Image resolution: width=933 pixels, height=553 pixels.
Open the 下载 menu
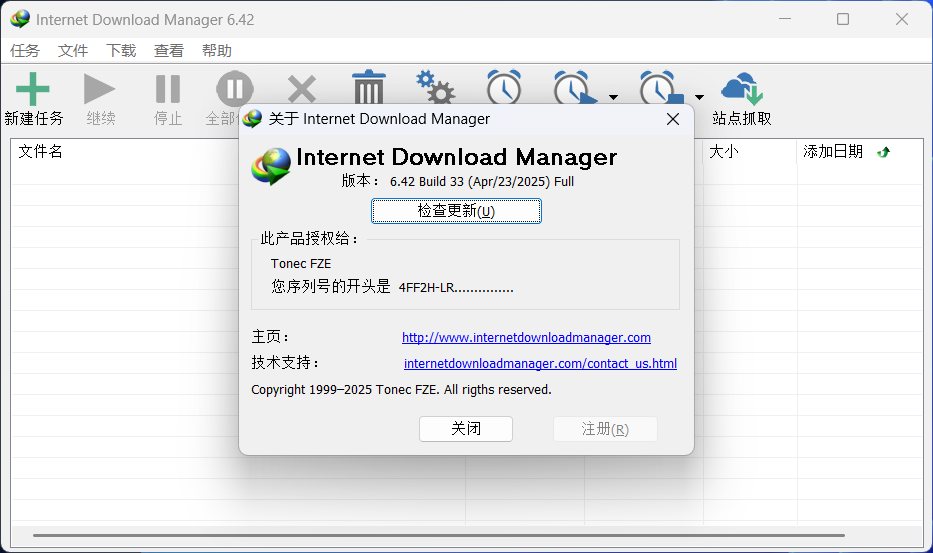coord(121,51)
